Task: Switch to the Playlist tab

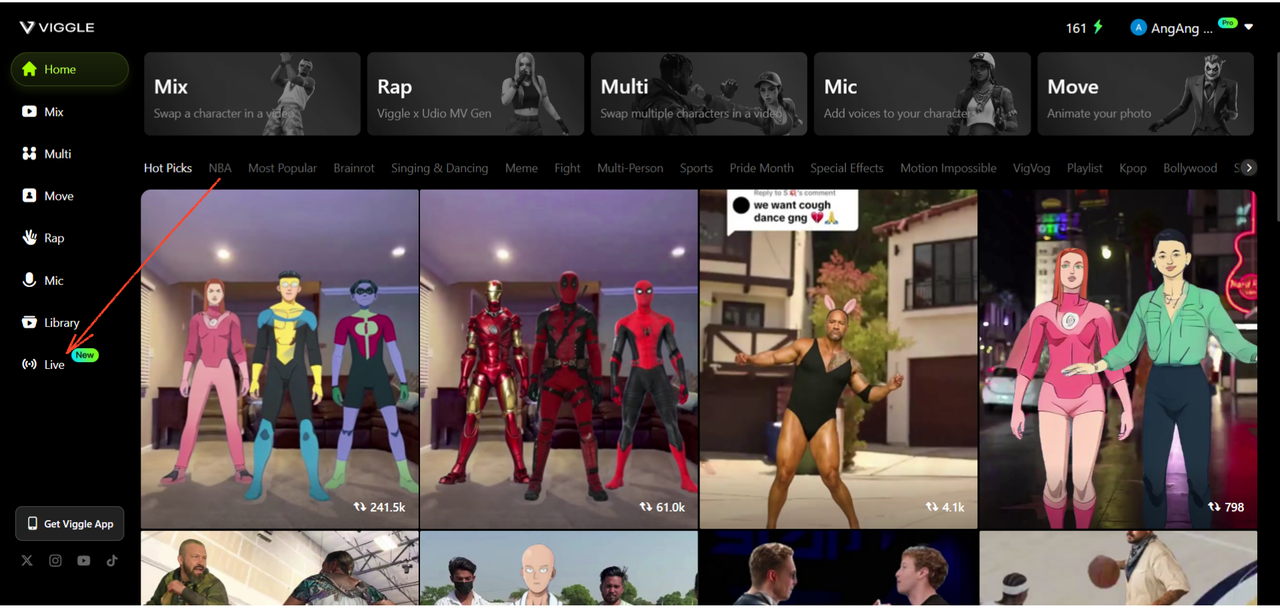Action: (x=1085, y=168)
